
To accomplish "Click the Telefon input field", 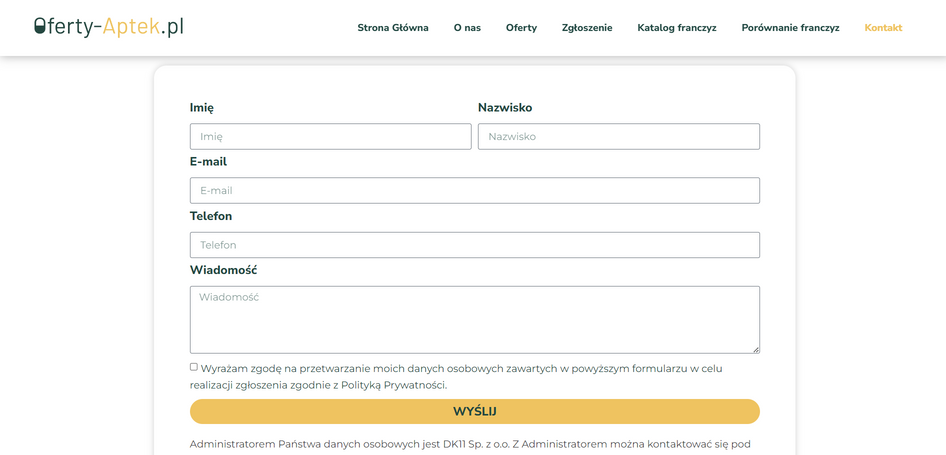I will 474,245.
